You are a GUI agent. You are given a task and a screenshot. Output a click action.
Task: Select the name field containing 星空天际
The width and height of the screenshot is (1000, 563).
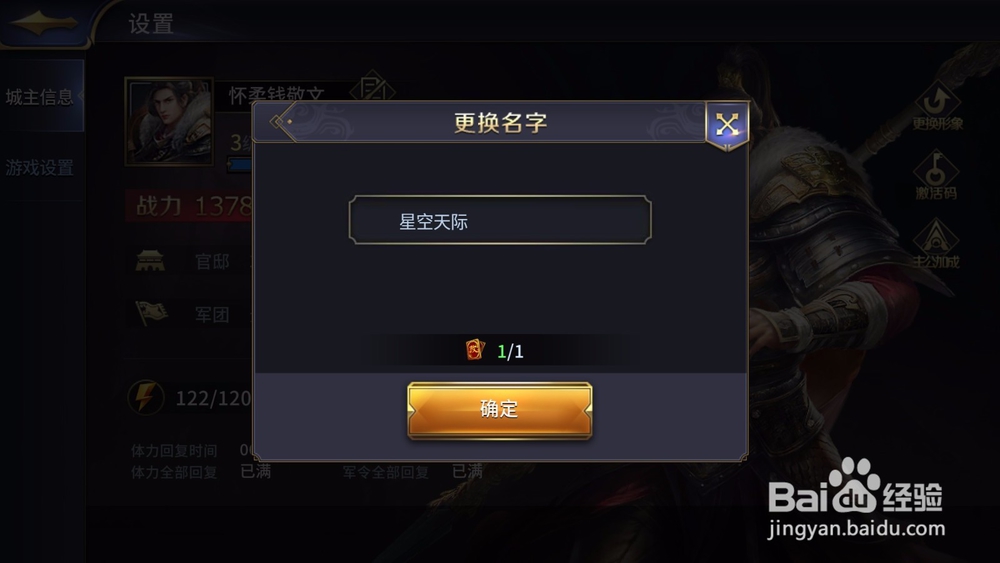500,220
